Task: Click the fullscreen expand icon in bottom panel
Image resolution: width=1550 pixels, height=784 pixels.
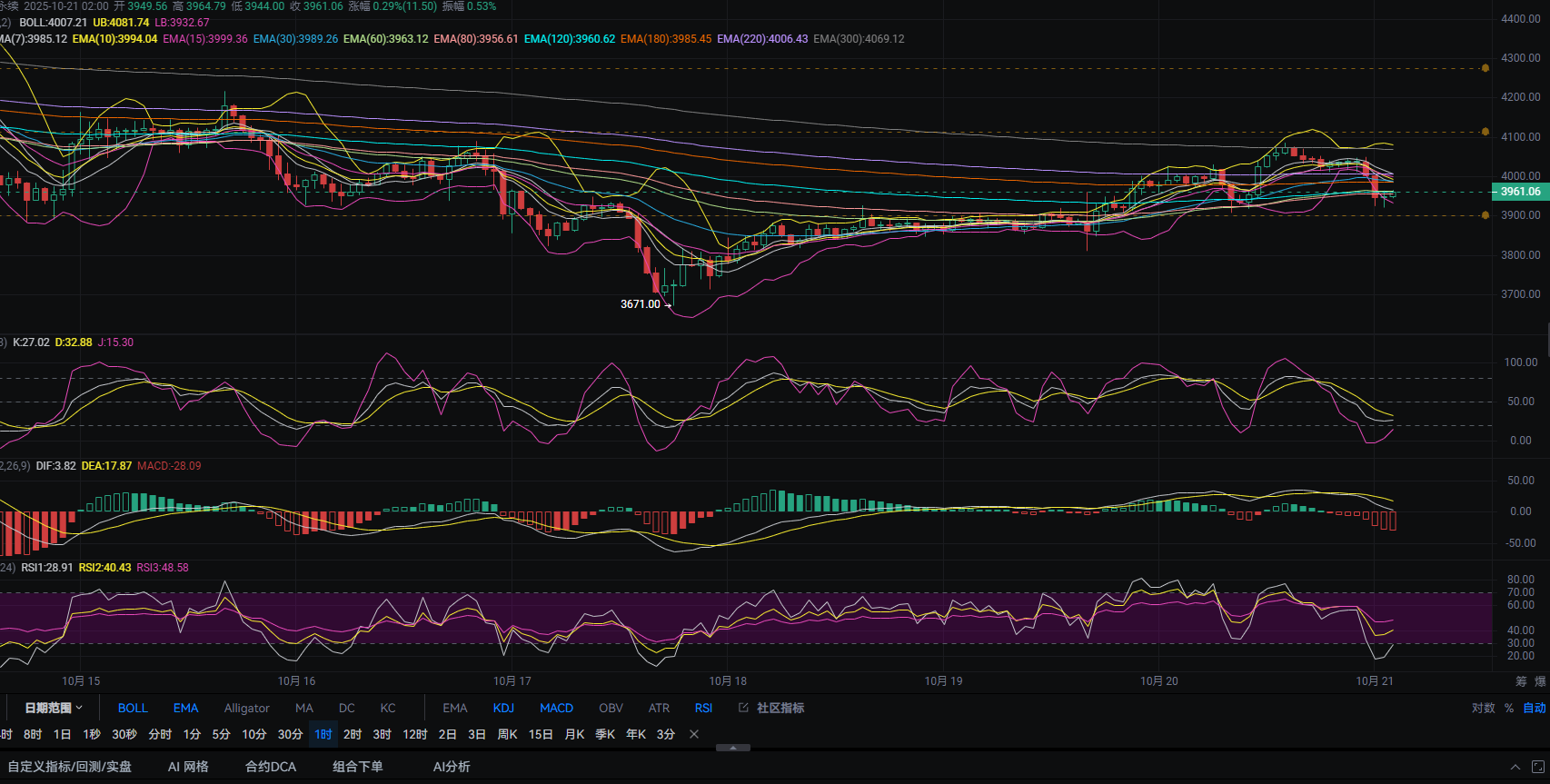Action: 1538,767
